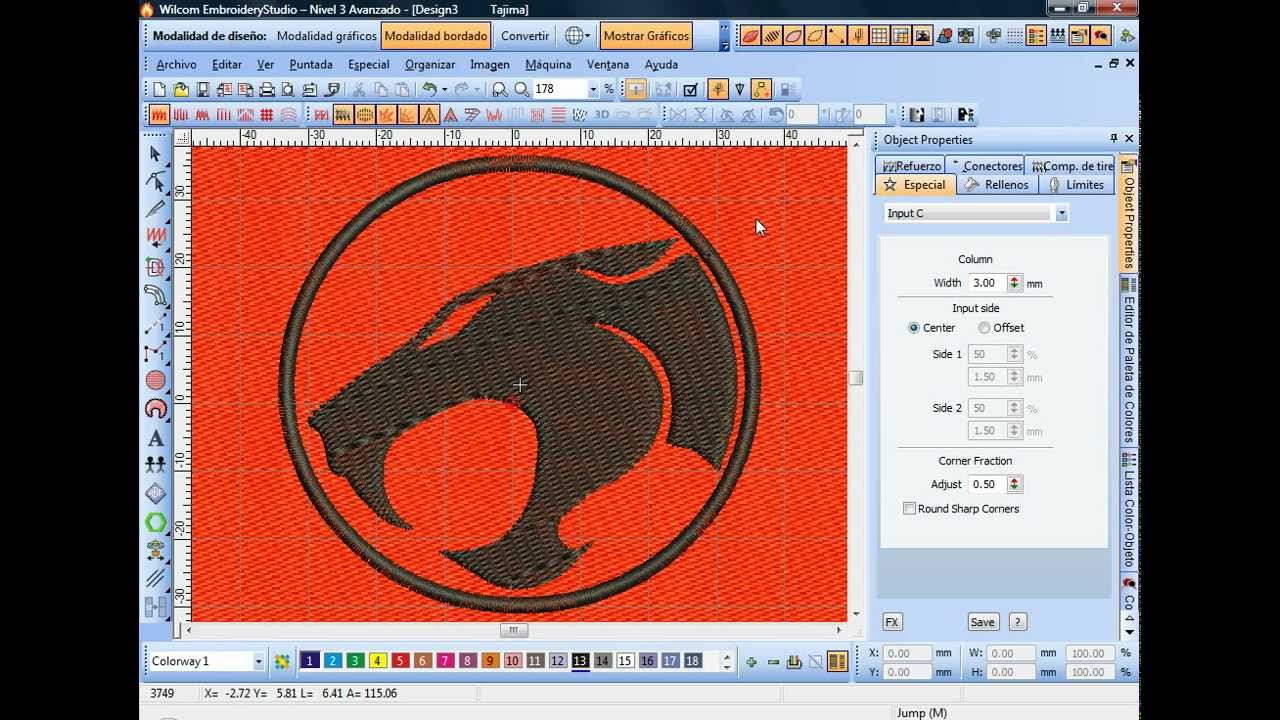
Task: Switch to the Rellenos tab
Action: (997, 185)
